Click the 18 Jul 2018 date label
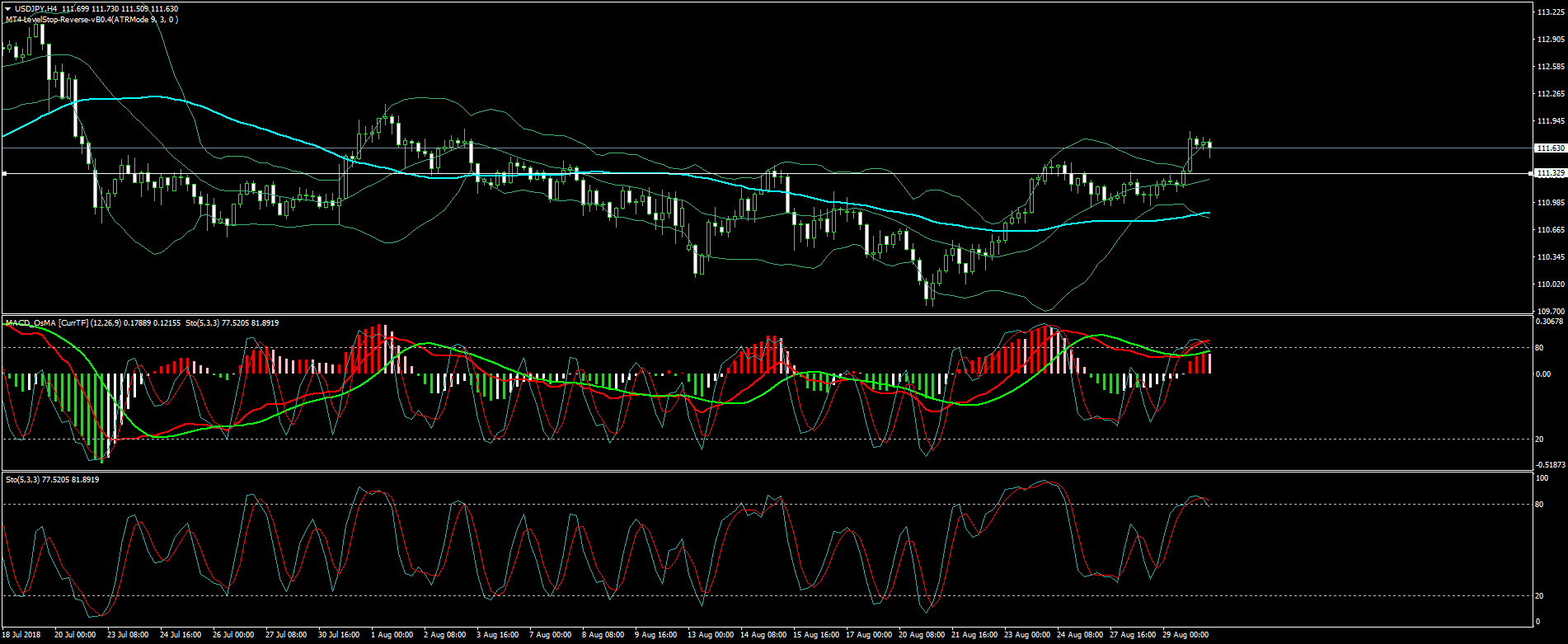This screenshot has height=644, width=1568. [x=21, y=635]
